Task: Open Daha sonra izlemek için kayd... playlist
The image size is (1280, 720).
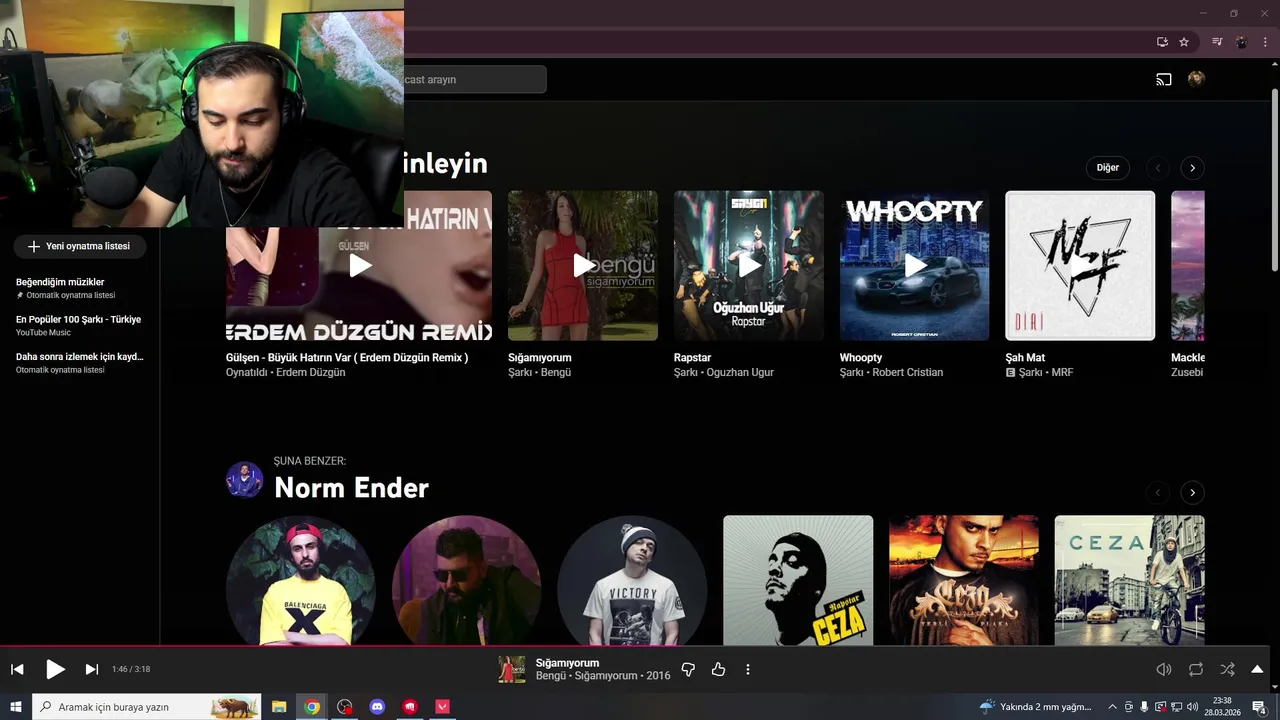Action: pos(80,362)
